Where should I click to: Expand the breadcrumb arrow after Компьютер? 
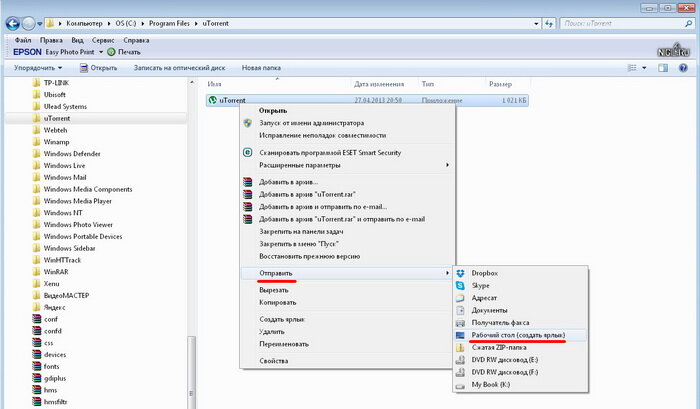click(x=109, y=23)
